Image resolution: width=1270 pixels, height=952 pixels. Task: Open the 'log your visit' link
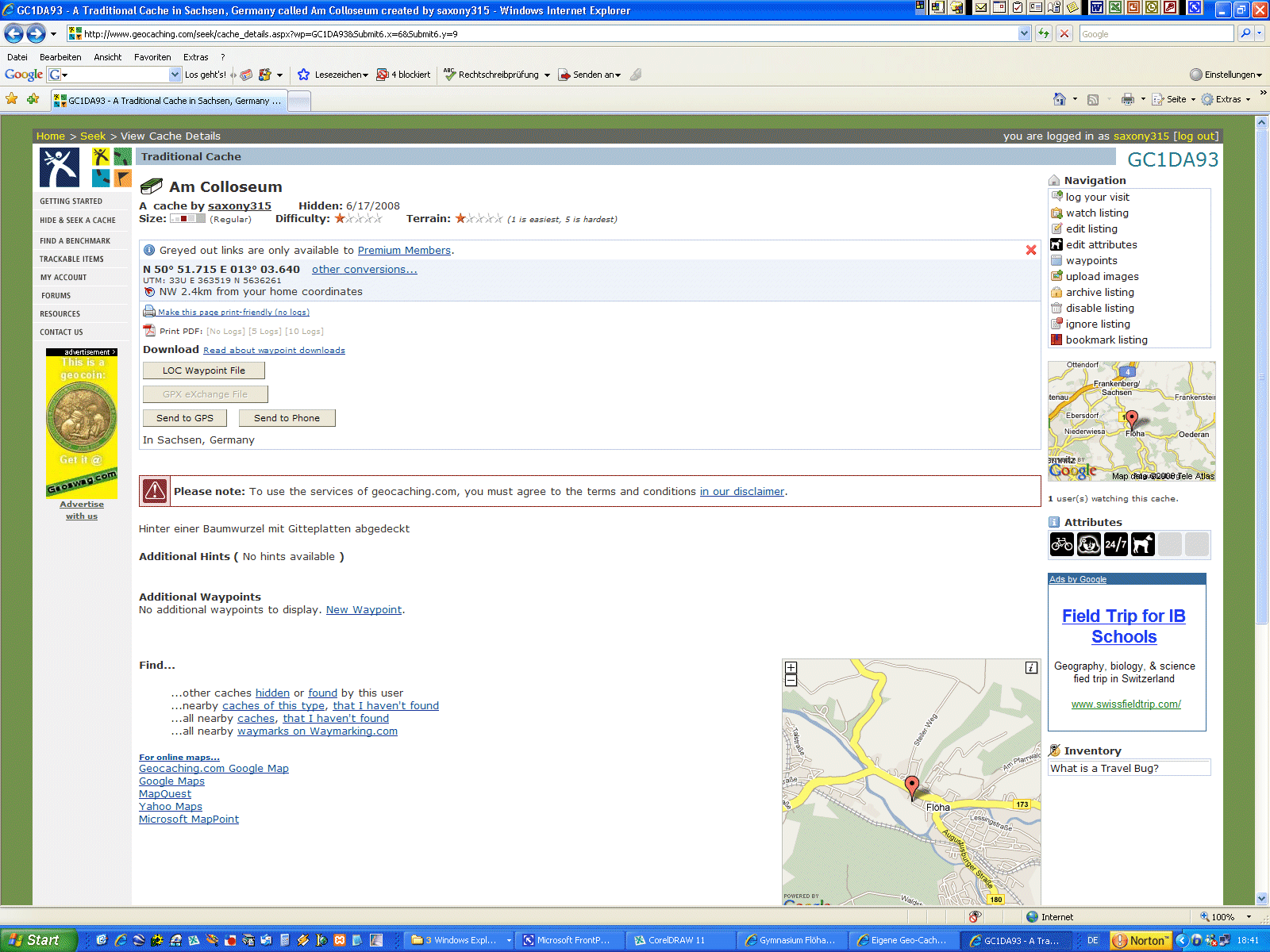(x=1098, y=197)
